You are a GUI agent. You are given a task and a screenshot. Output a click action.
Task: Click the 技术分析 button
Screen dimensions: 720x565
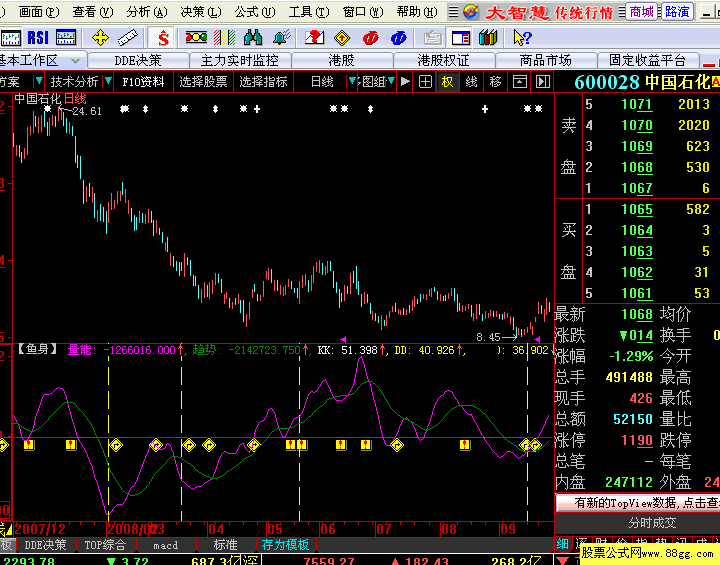coord(74,82)
